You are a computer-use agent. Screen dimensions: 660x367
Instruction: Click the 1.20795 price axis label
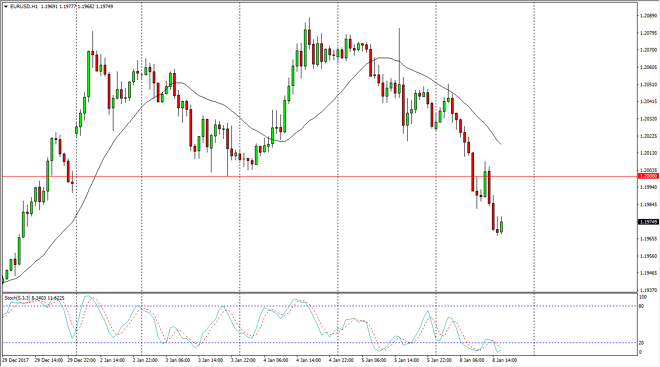[x=648, y=33]
